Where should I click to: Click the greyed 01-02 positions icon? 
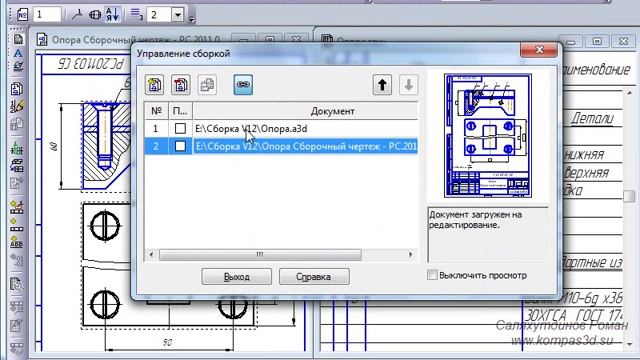pyautogui.click(x=17, y=259)
